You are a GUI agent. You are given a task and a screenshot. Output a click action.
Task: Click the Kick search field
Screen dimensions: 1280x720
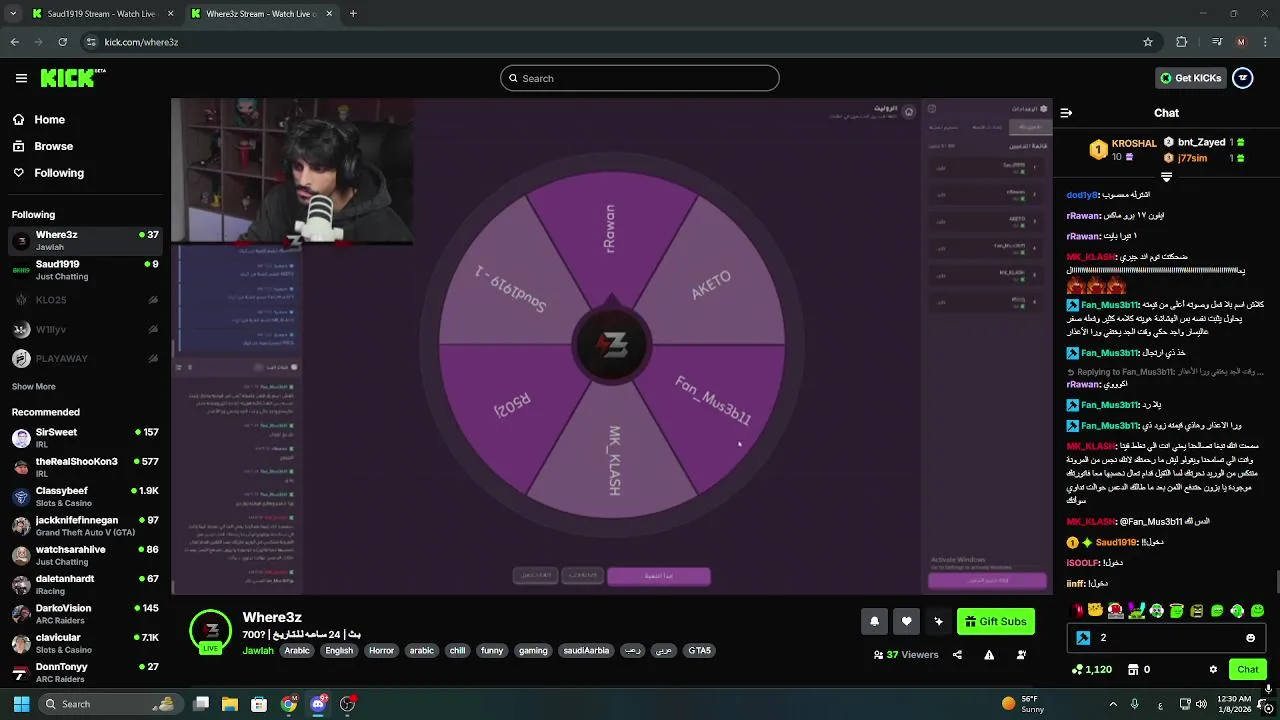(x=640, y=78)
